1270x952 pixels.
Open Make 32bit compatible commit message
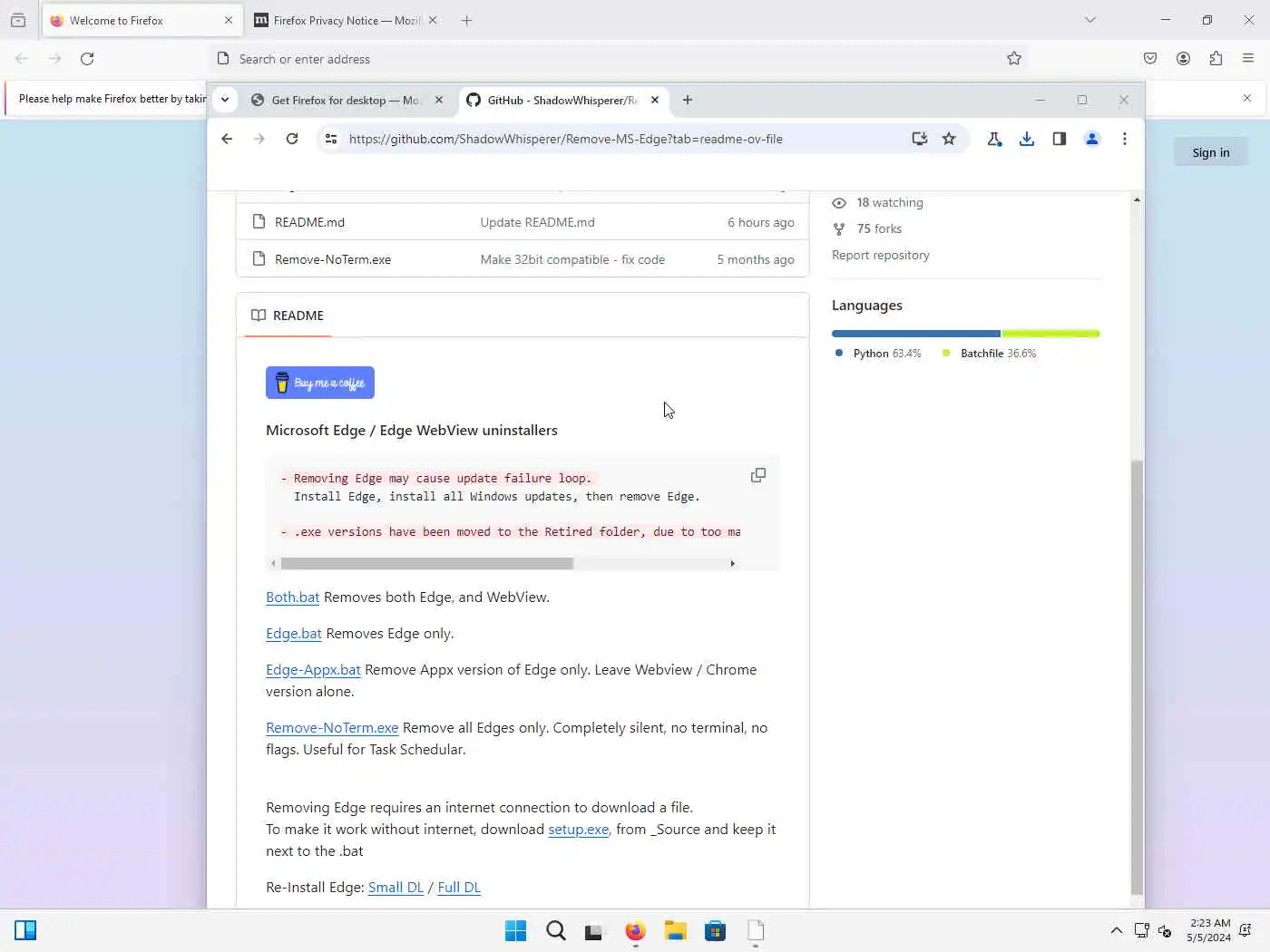(x=572, y=259)
